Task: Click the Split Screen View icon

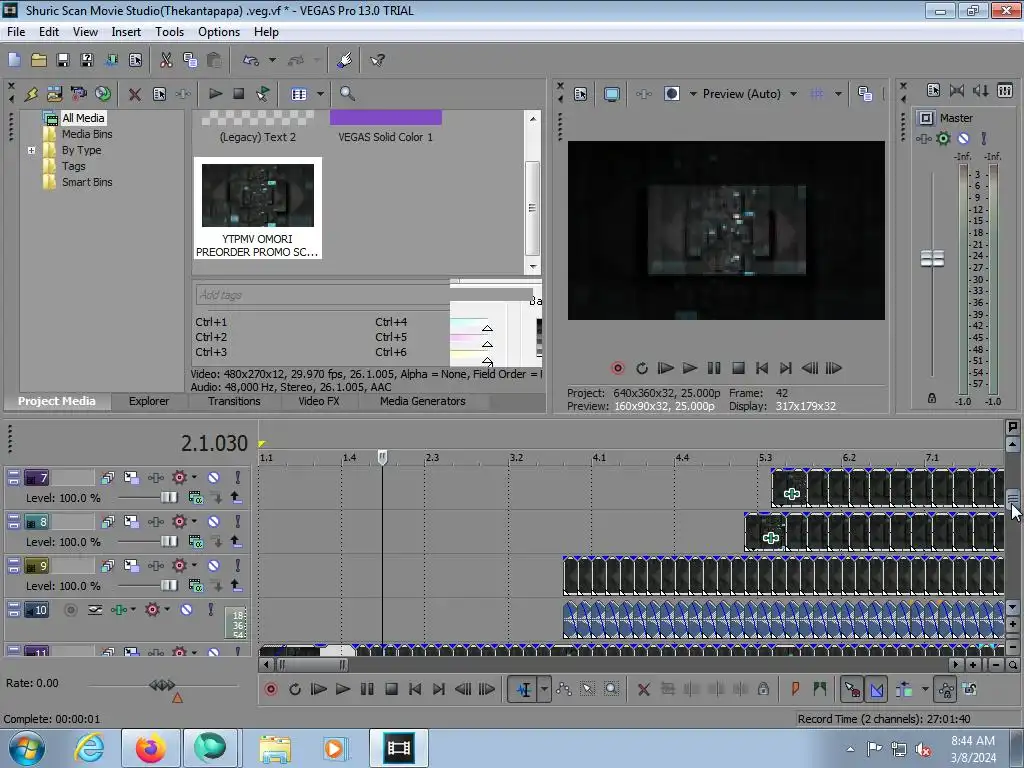Action: [x=672, y=94]
